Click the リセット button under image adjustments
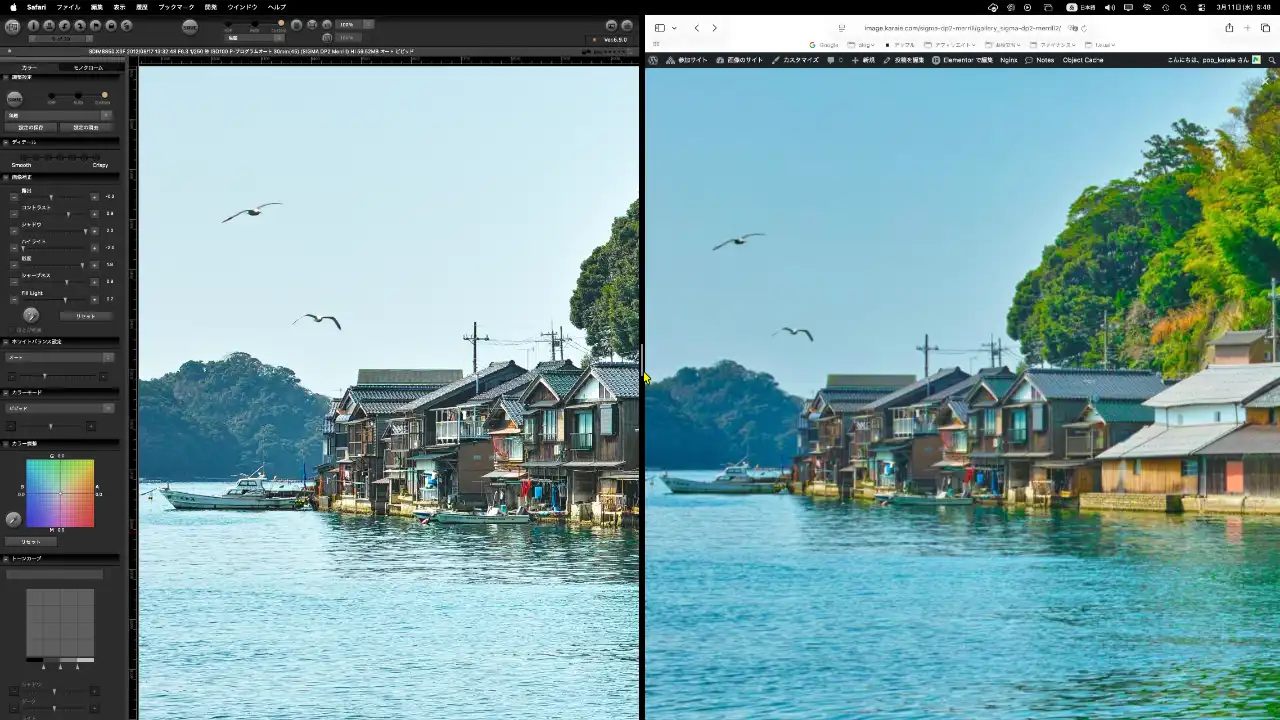This screenshot has width=1280, height=720. tap(85, 316)
